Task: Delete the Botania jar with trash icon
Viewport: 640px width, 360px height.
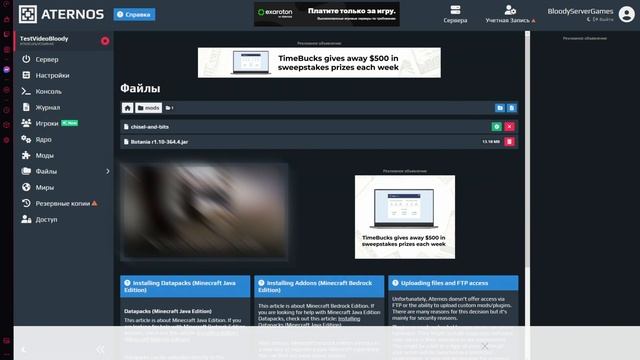Action: [509, 142]
